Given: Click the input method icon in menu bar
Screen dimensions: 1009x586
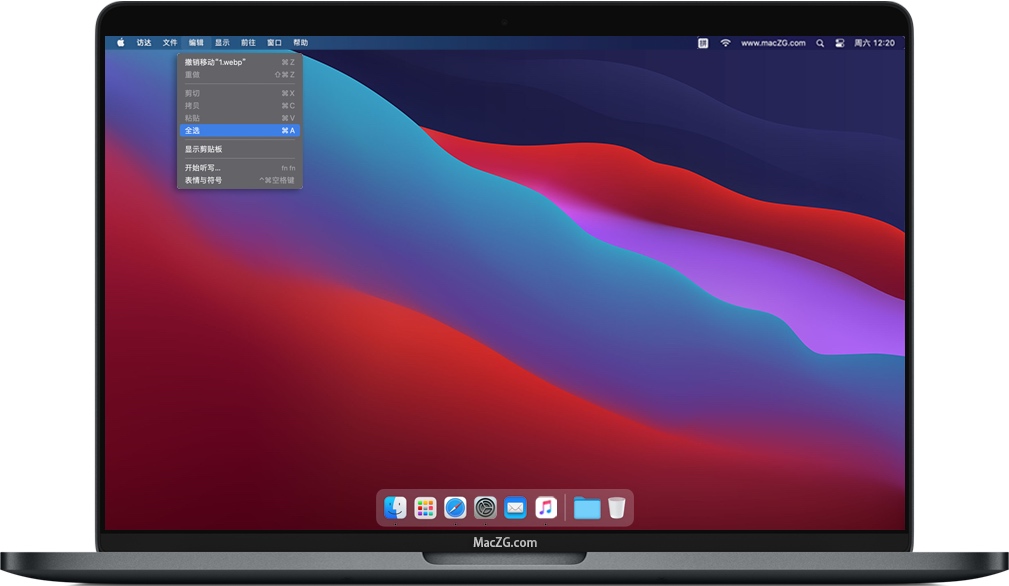Looking at the screenshot, I should click(x=703, y=43).
